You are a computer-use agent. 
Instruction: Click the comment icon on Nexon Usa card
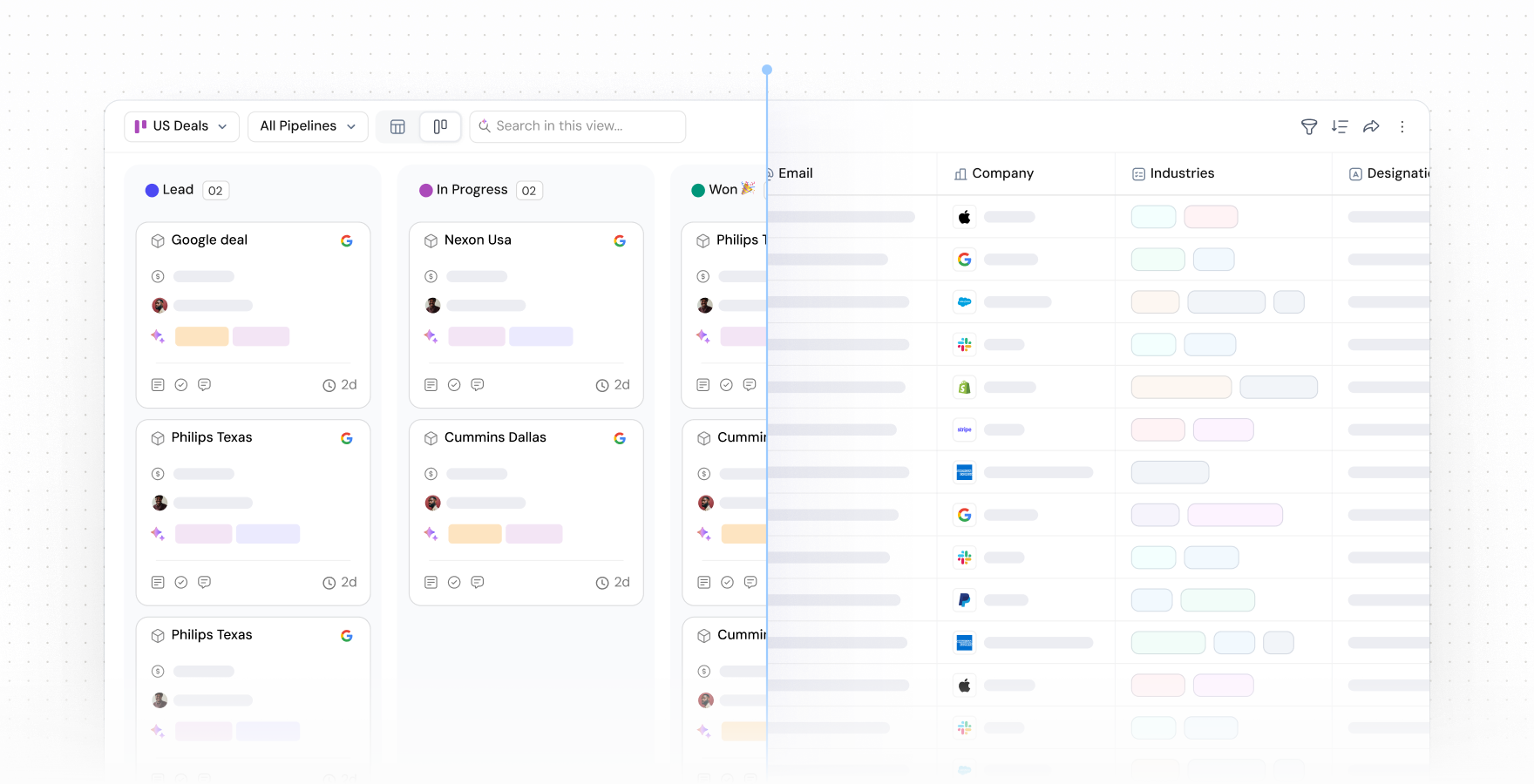pos(478,385)
